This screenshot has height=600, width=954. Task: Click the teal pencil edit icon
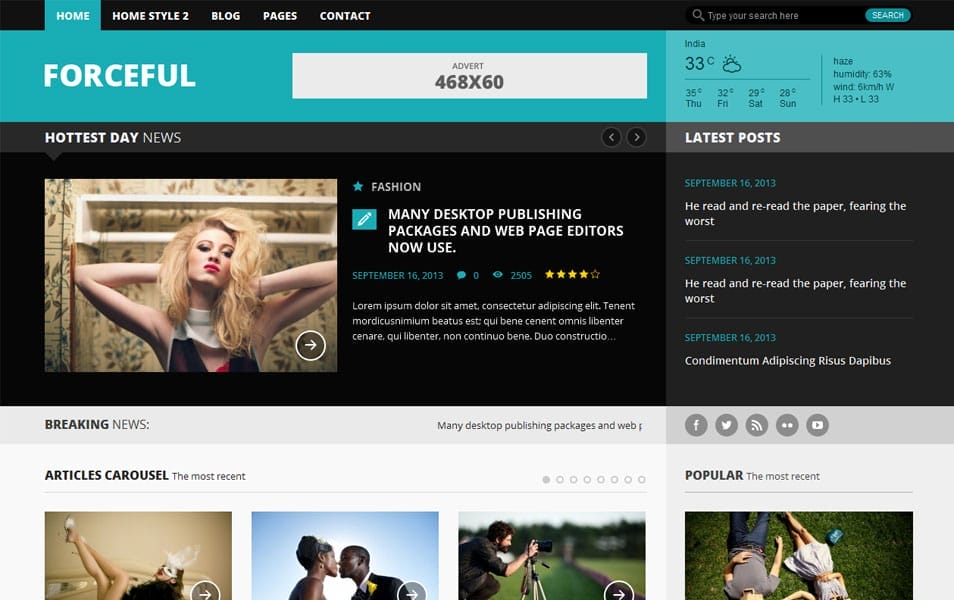tap(363, 218)
